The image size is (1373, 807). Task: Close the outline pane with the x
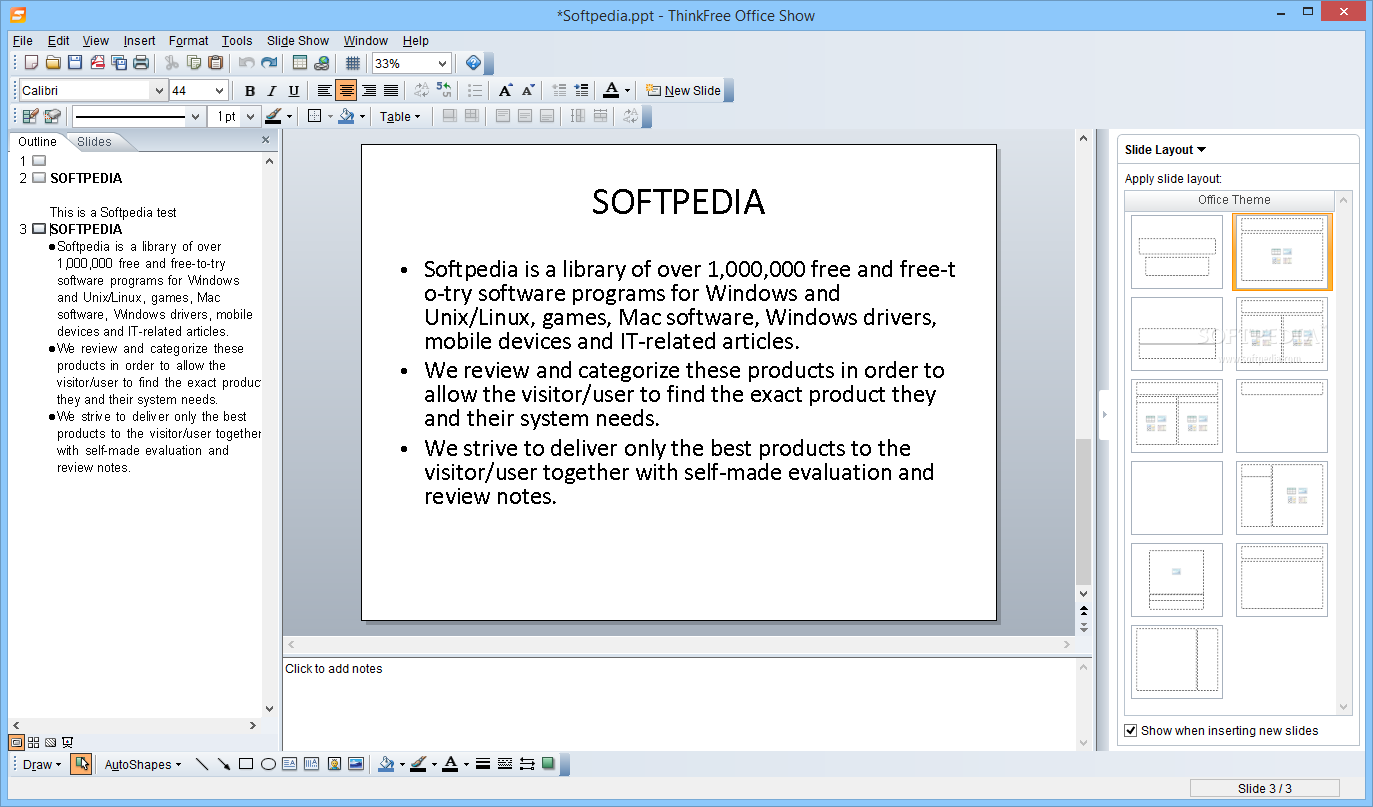click(x=266, y=140)
